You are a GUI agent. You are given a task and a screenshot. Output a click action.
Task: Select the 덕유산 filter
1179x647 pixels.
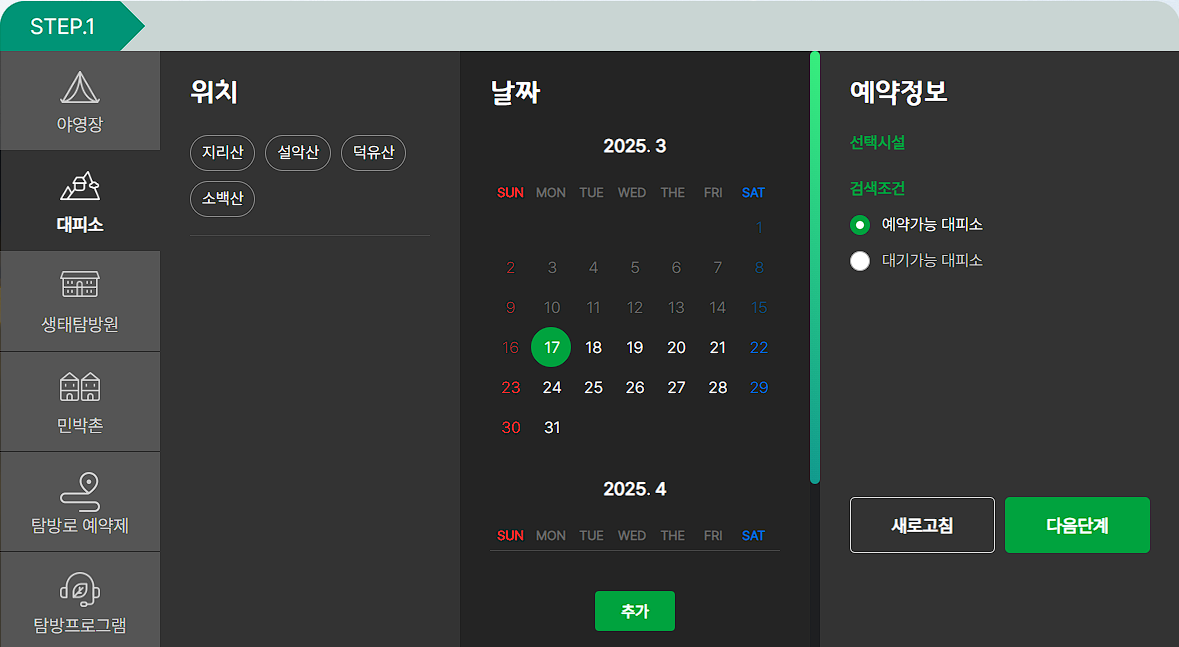click(373, 153)
